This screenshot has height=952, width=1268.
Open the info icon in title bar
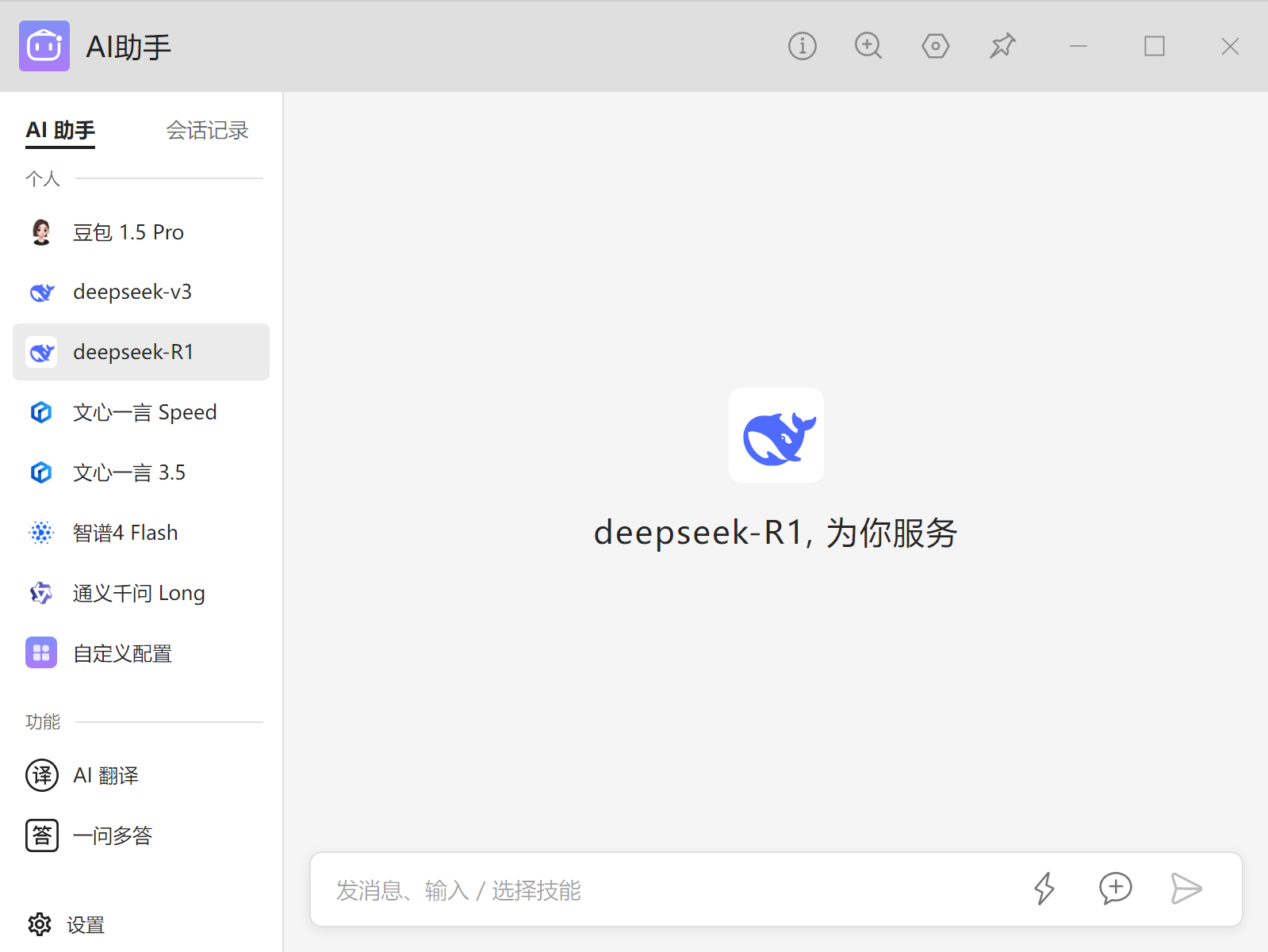[802, 46]
